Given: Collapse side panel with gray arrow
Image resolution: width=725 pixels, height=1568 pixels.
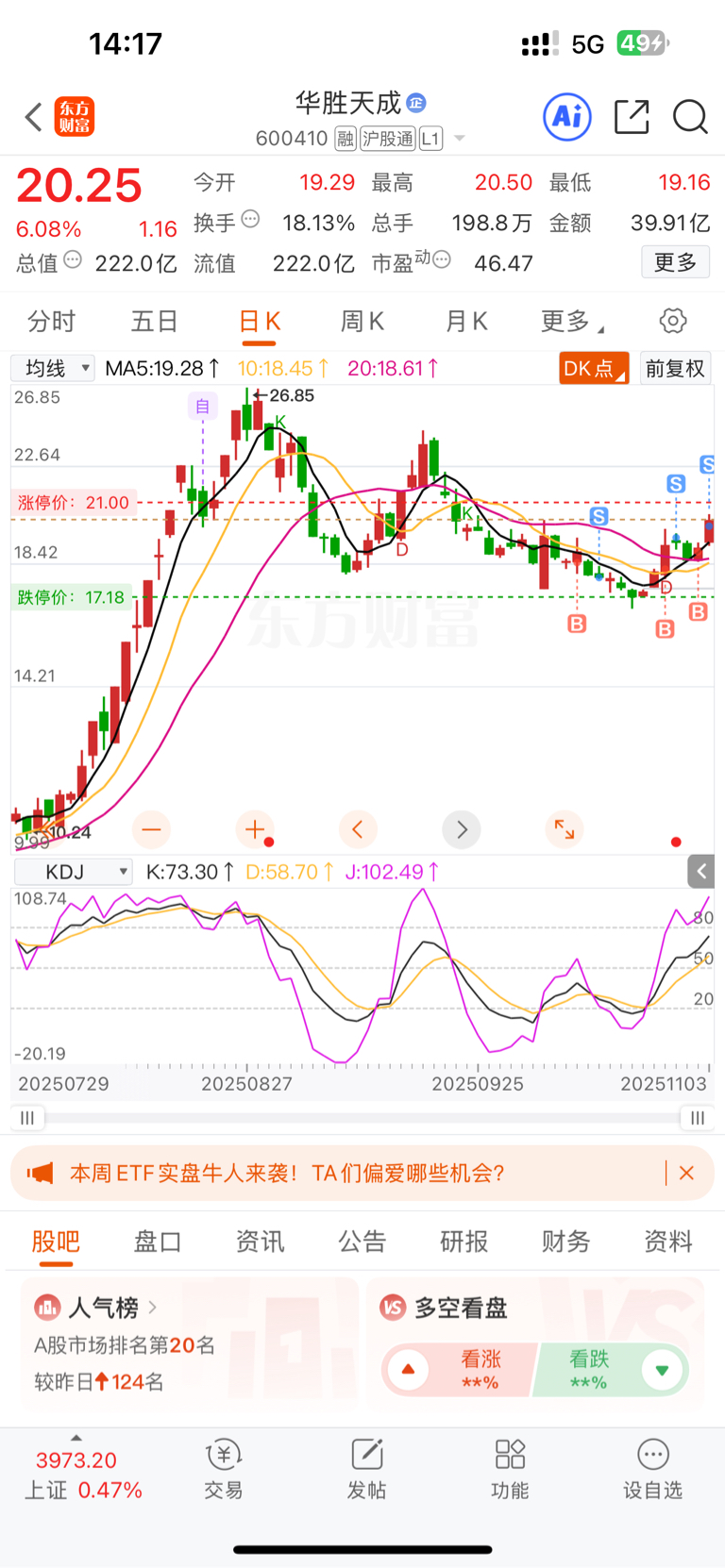Looking at the screenshot, I should point(700,872).
